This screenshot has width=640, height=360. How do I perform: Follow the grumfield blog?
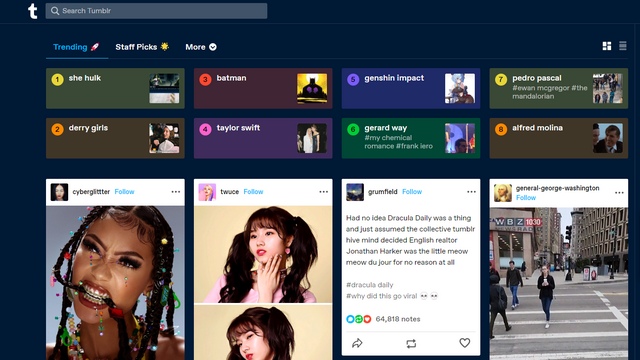(412, 192)
